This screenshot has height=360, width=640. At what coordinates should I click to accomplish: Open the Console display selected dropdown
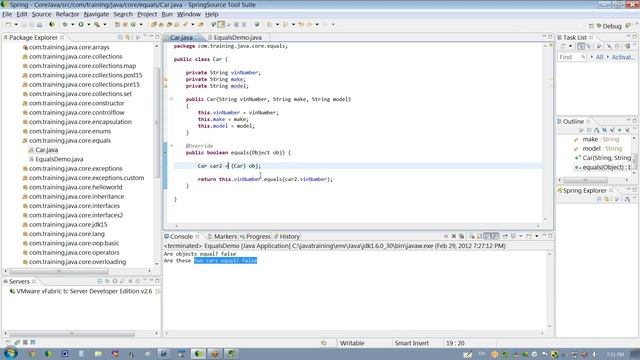click(x=521, y=236)
